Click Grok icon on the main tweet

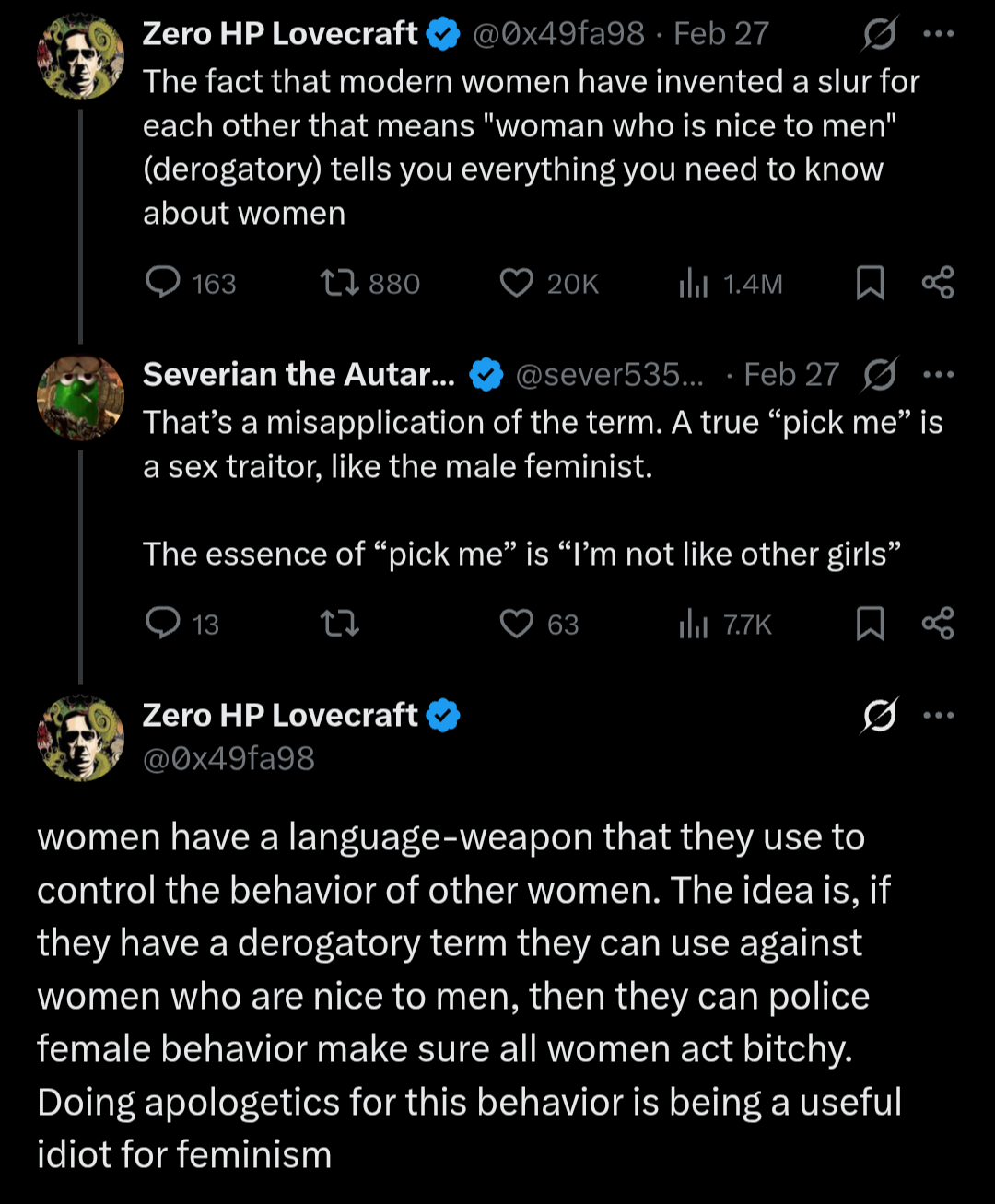pos(880,716)
